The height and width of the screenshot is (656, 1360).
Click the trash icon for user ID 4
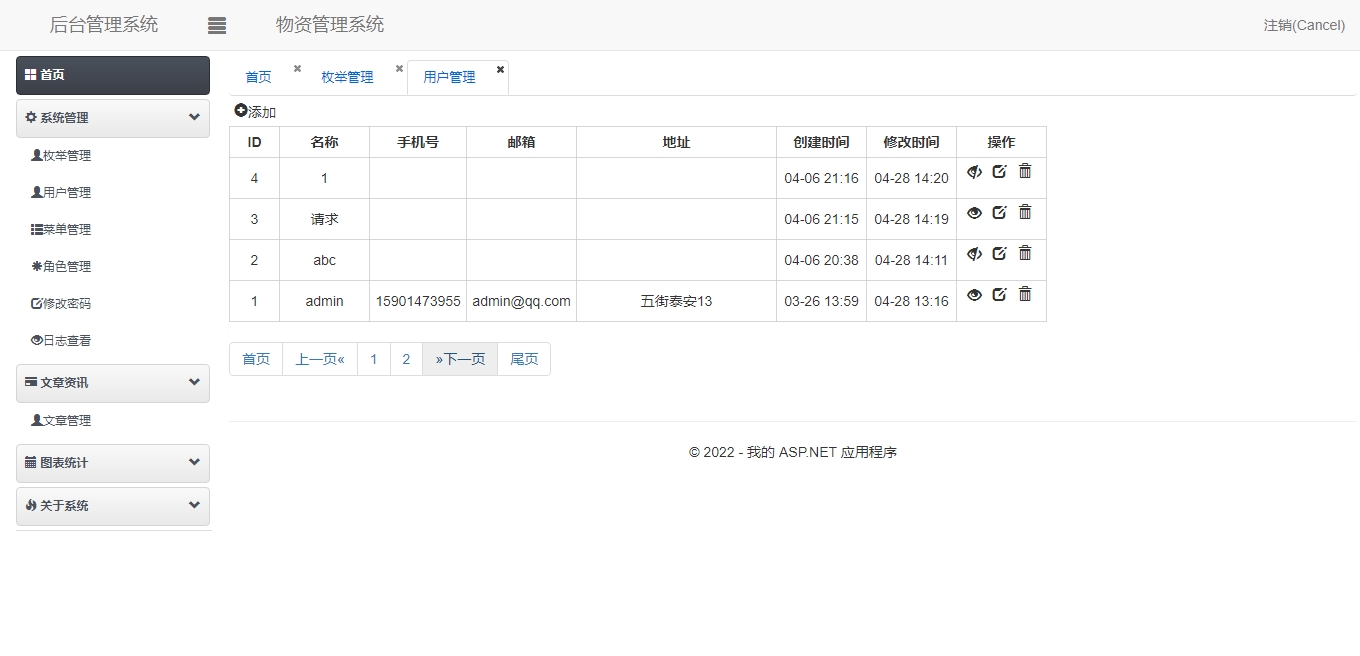(1025, 171)
